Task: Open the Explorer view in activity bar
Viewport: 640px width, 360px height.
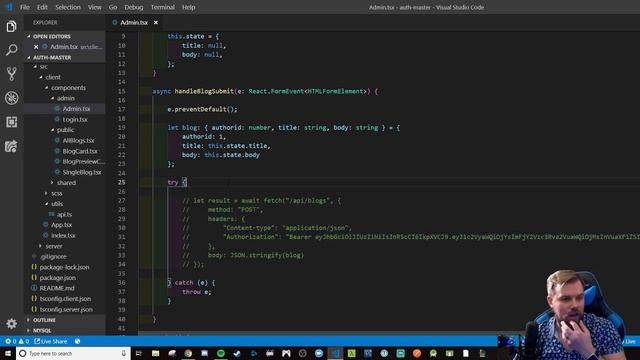Action: pos(11,26)
